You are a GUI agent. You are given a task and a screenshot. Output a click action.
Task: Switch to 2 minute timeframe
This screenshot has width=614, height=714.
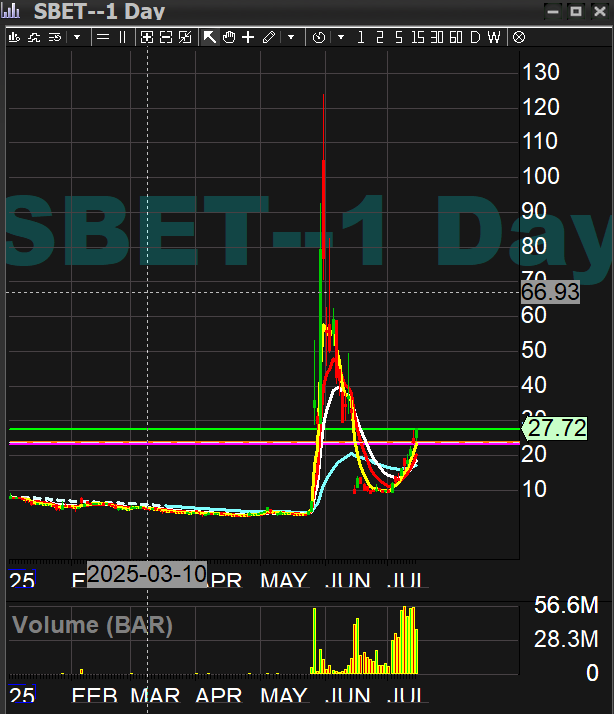(x=379, y=37)
